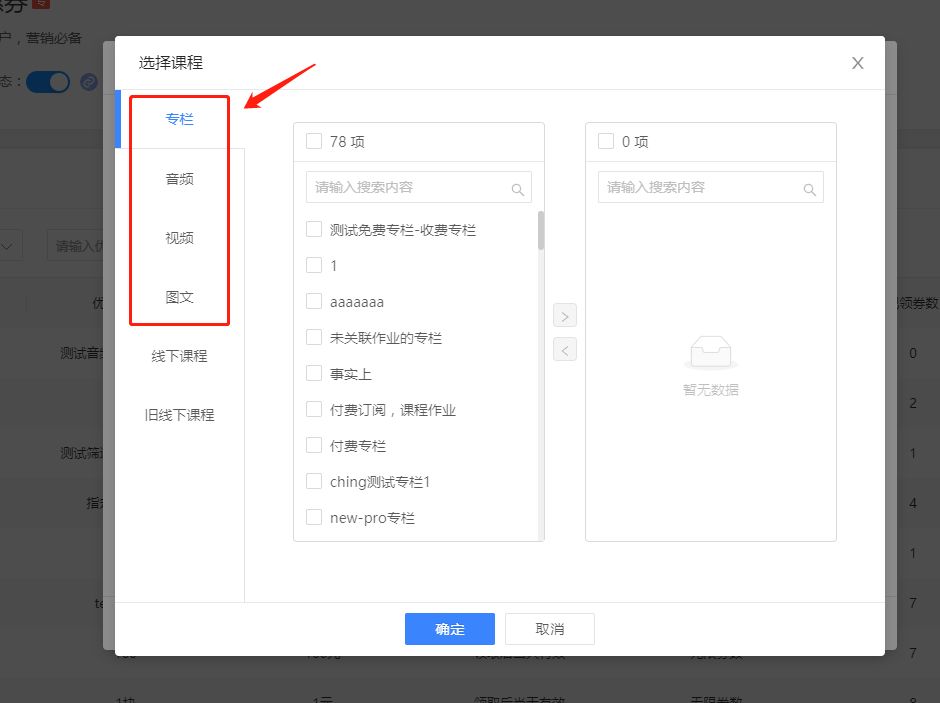Check 付费订阅，课程作业

coord(314,409)
